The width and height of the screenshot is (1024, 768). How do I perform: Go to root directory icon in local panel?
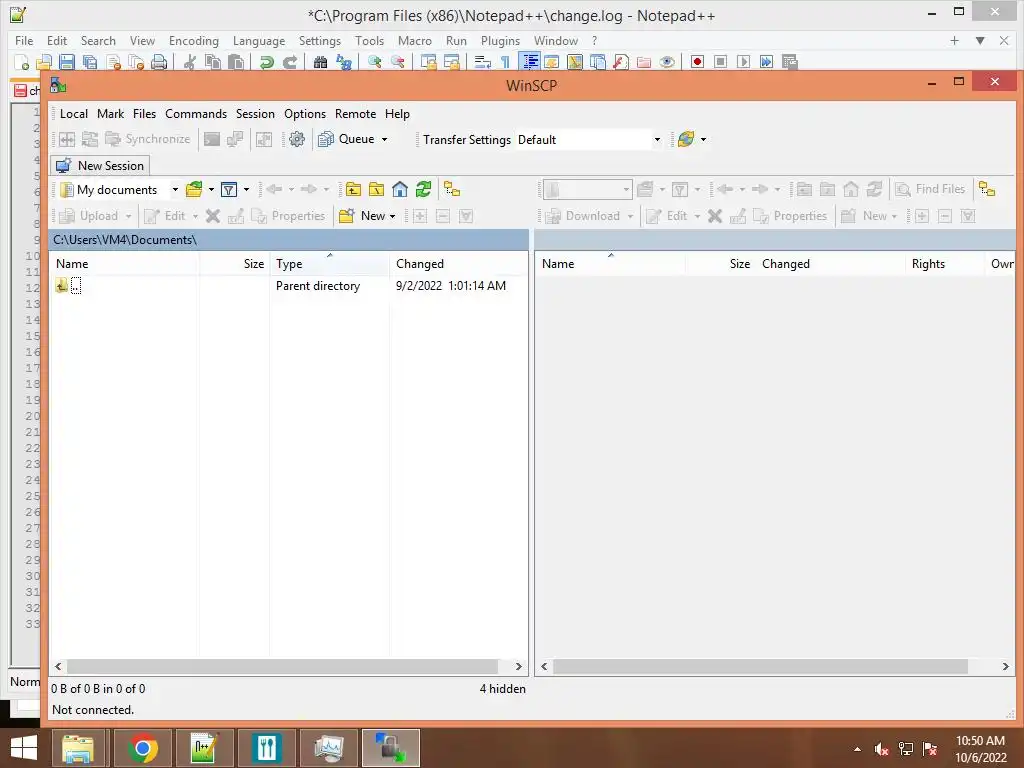pyautogui.click(x=376, y=190)
